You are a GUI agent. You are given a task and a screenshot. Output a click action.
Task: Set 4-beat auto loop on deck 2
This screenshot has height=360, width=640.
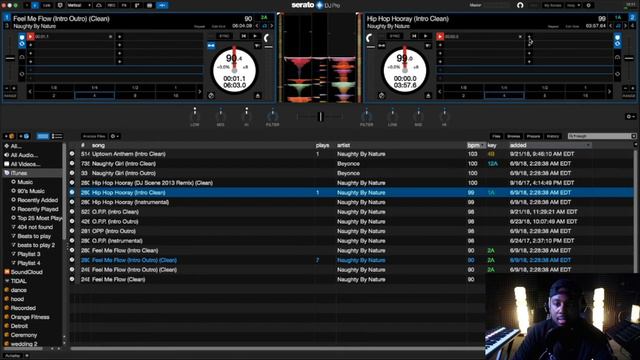pos(504,96)
